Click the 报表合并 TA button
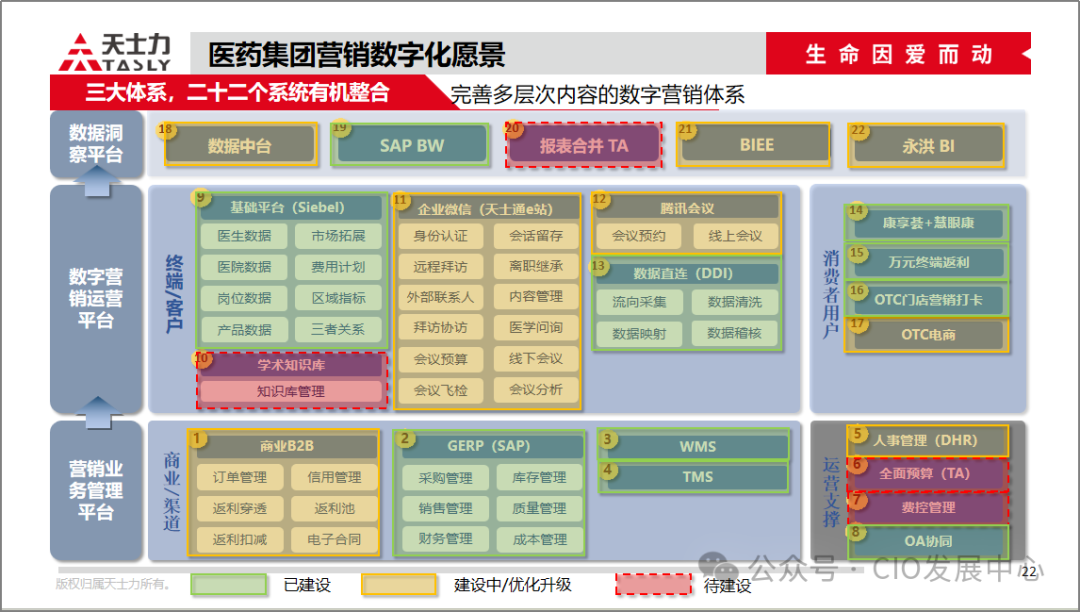The height and width of the screenshot is (612, 1080). click(584, 144)
